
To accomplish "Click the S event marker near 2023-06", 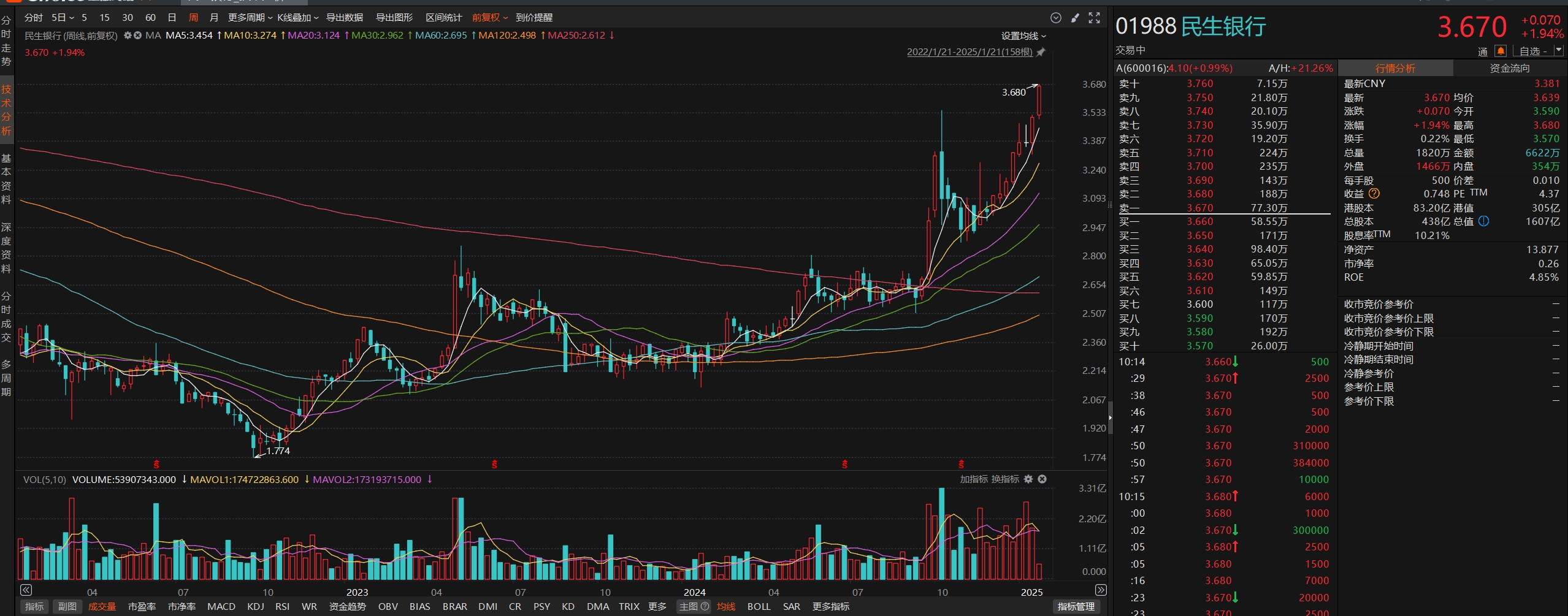I will [x=494, y=464].
